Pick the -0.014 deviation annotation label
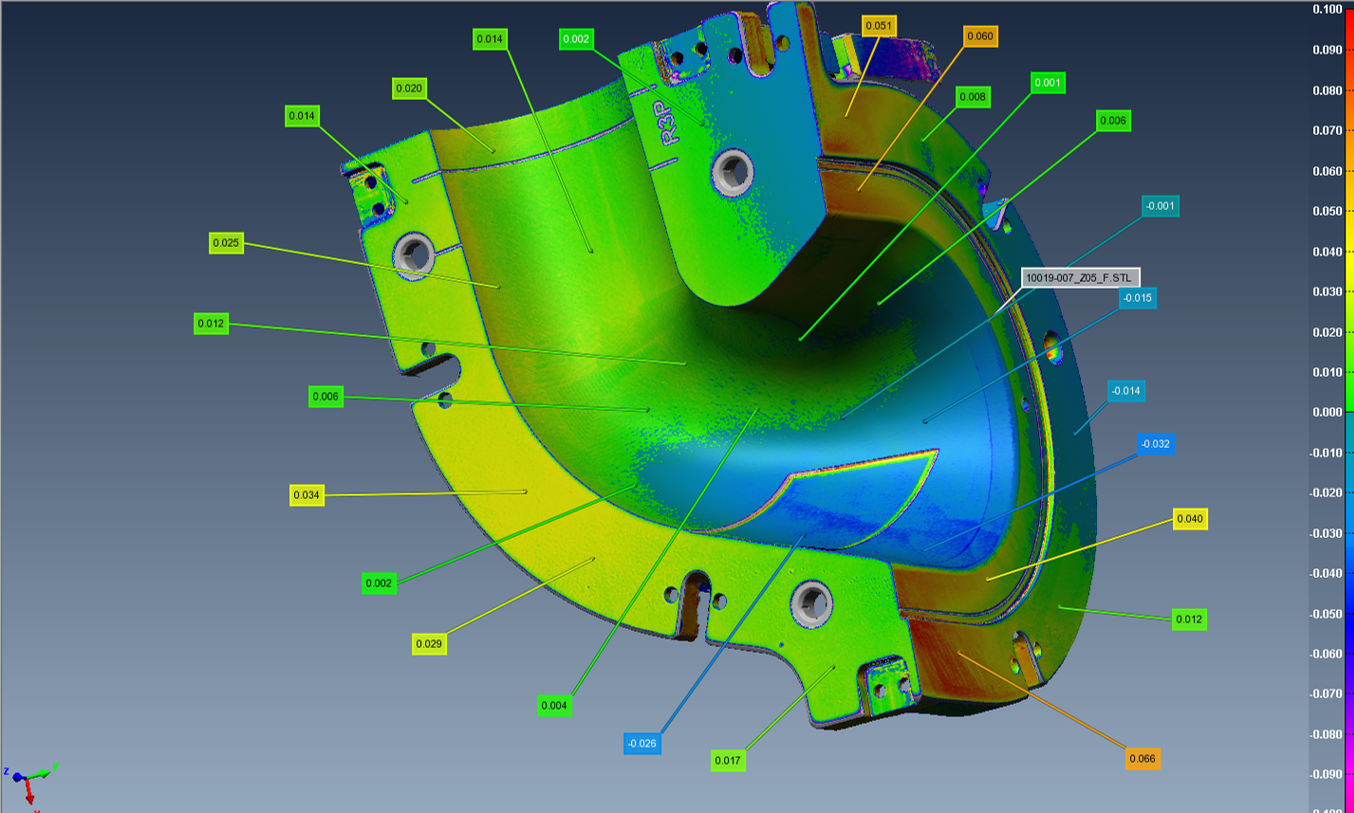This screenshot has width=1354, height=813. [1126, 391]
